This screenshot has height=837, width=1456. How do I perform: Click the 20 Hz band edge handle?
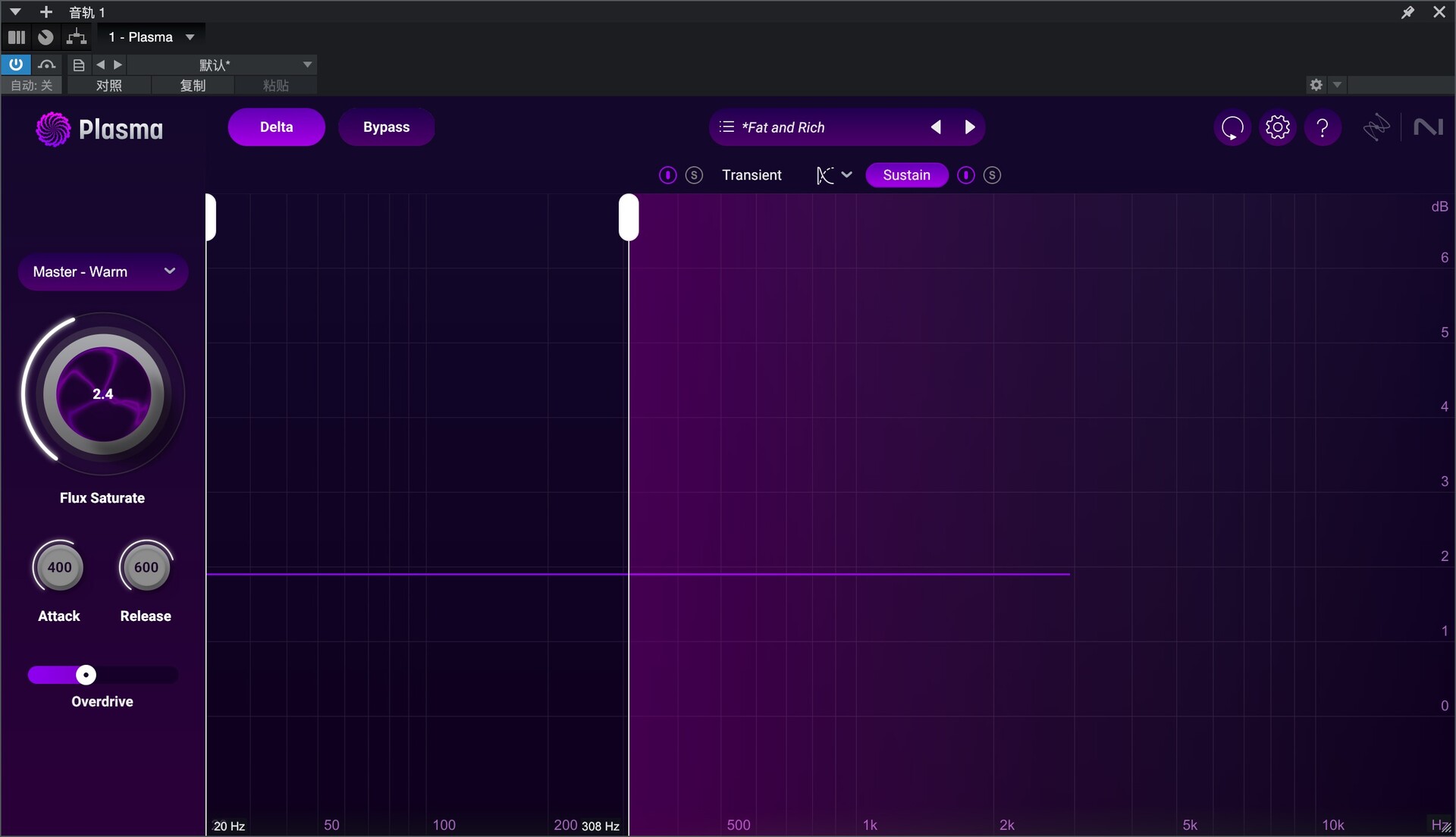[x=211, y=218]
